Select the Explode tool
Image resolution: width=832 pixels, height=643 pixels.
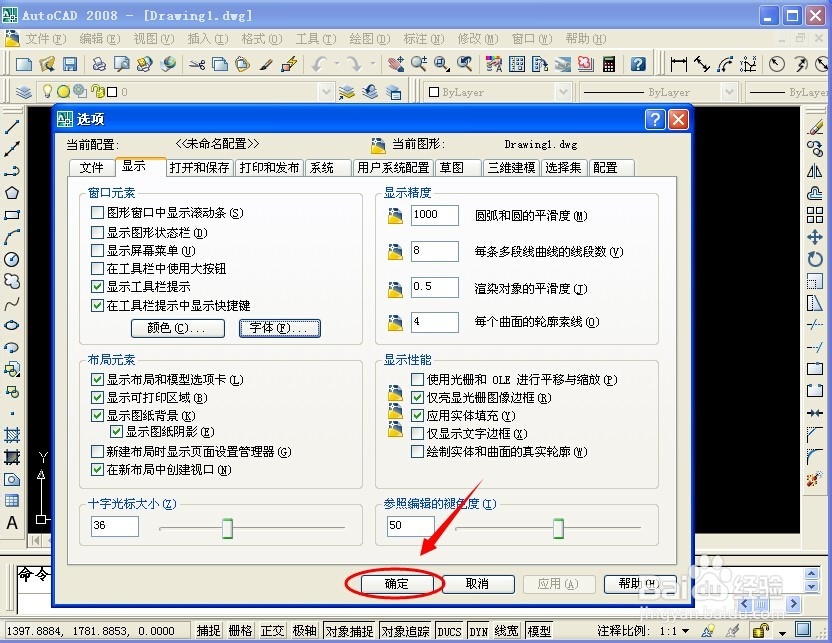[815, 479]
